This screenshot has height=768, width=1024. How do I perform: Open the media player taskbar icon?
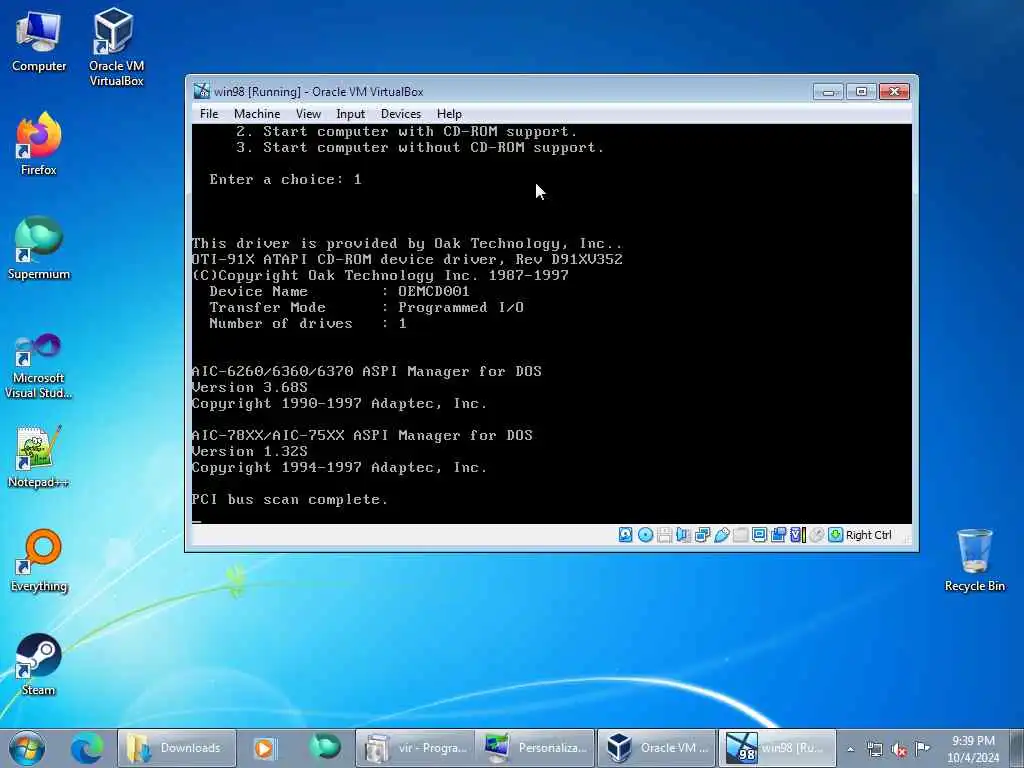coord(264,748)
